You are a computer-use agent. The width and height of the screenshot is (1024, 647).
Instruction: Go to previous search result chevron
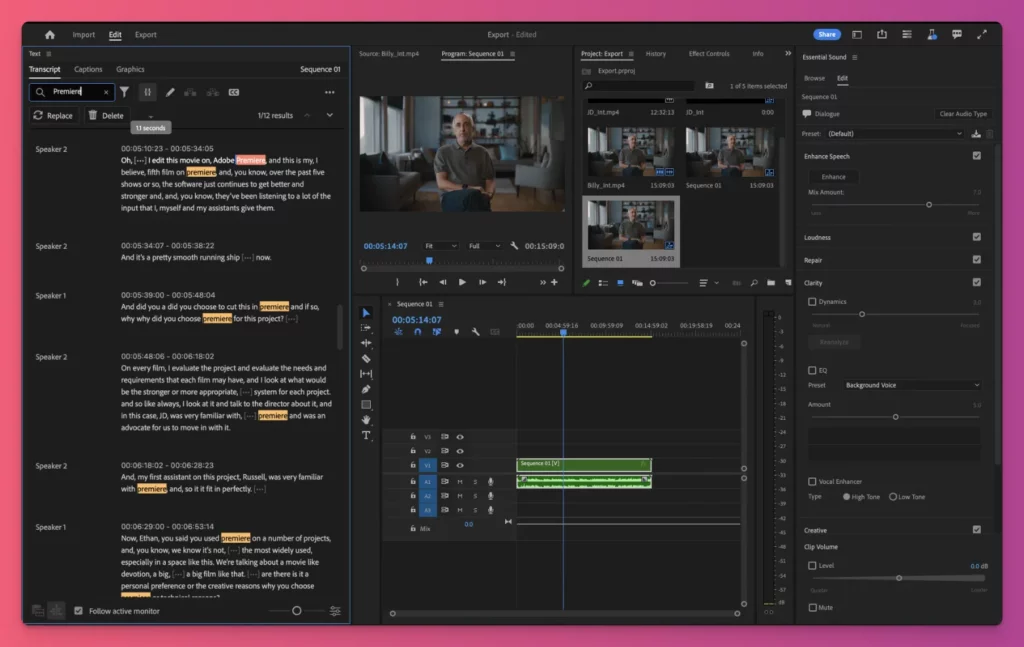[307, 116]
